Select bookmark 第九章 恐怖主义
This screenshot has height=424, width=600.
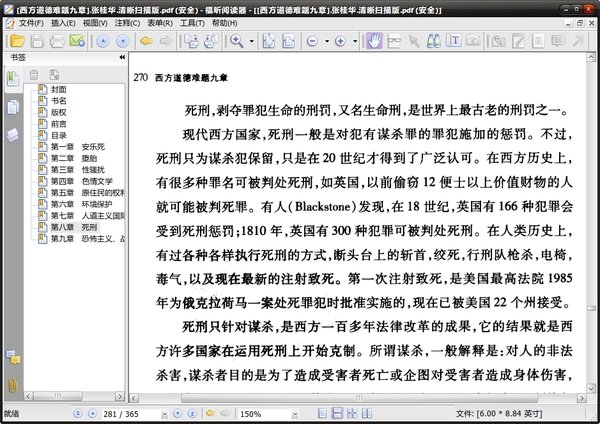pyautogui.click(x=74, y=238)
